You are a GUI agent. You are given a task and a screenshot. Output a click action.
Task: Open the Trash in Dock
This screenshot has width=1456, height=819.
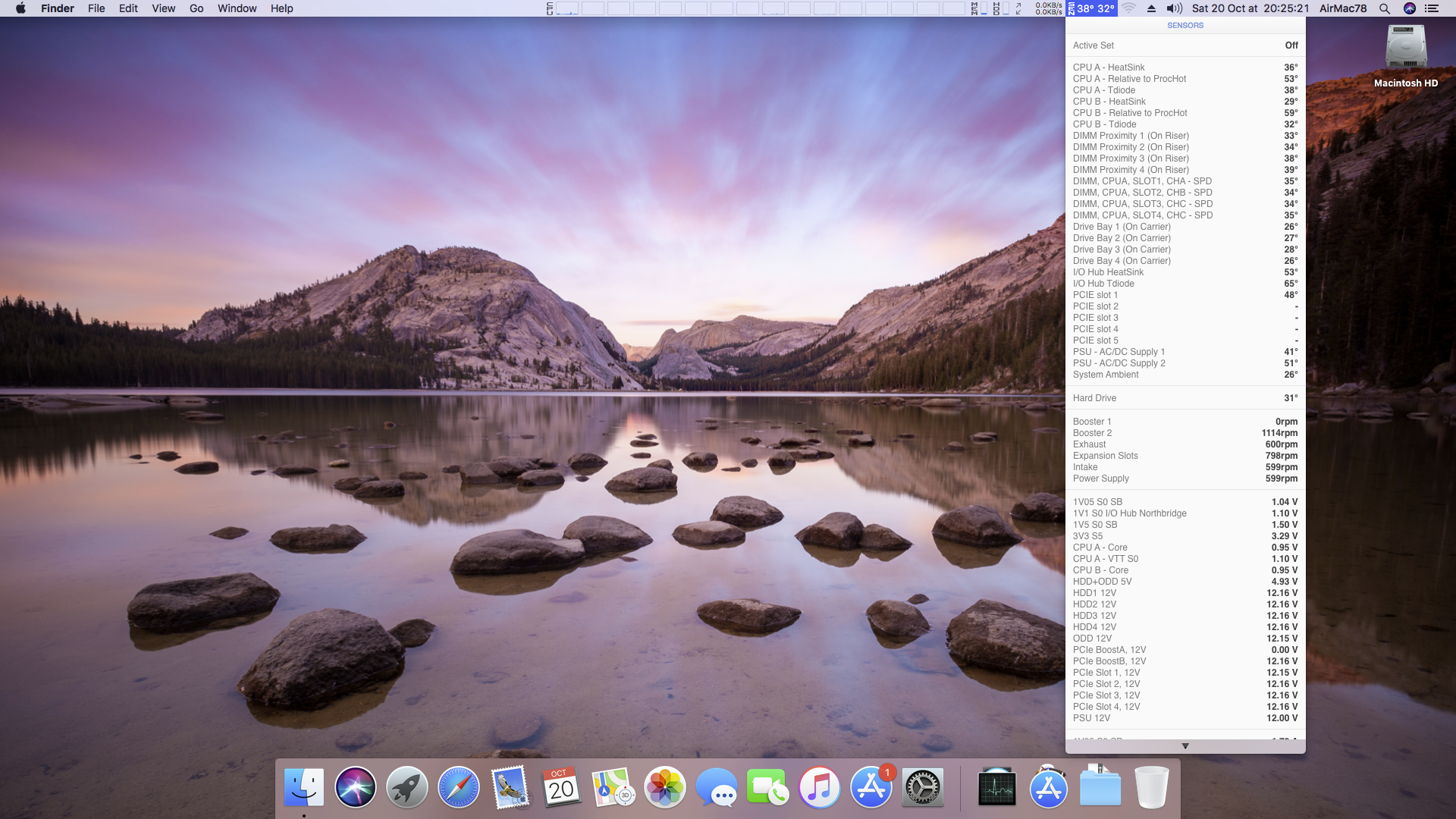(x=1151, y=787)
